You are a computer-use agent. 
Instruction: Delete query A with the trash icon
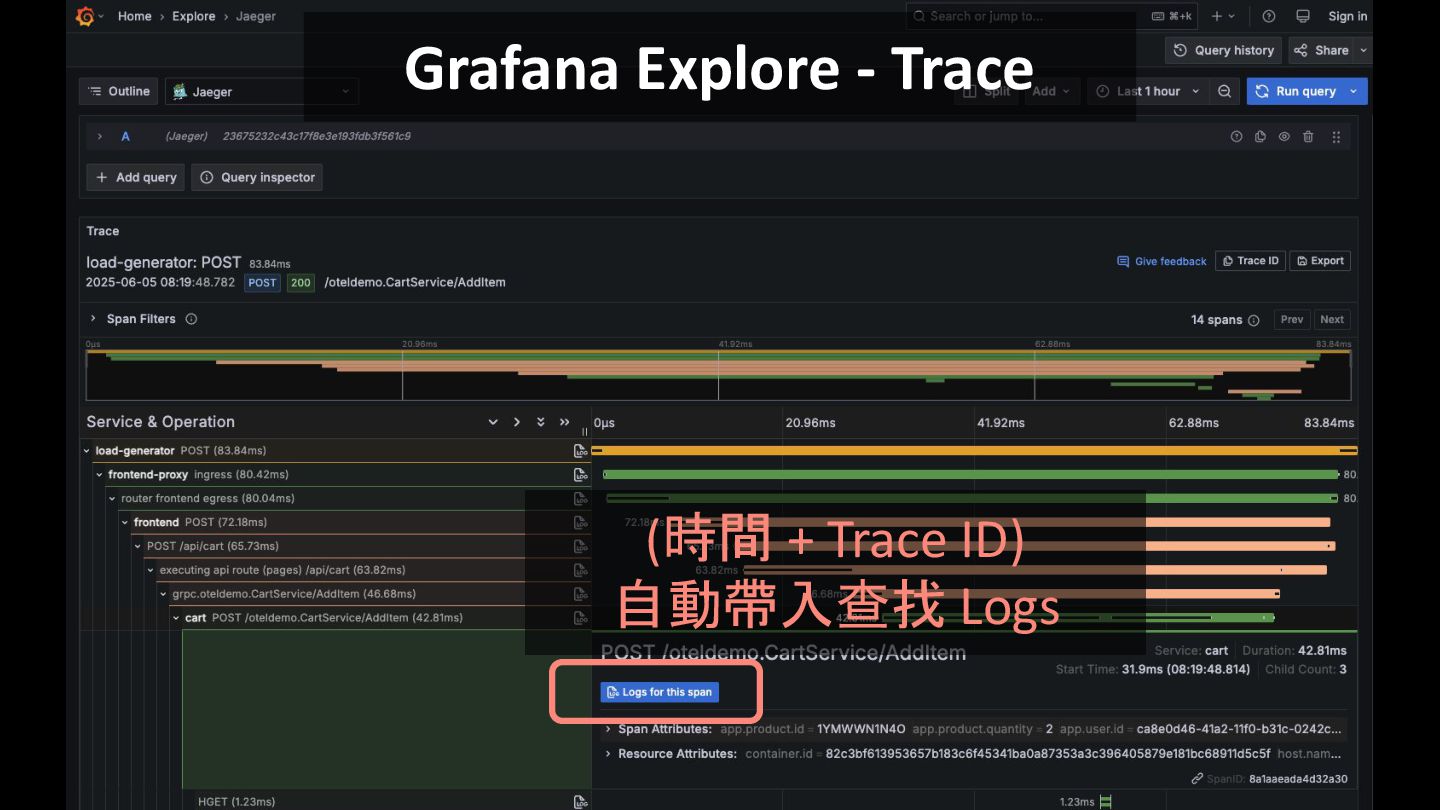(x=1308, y=136)
